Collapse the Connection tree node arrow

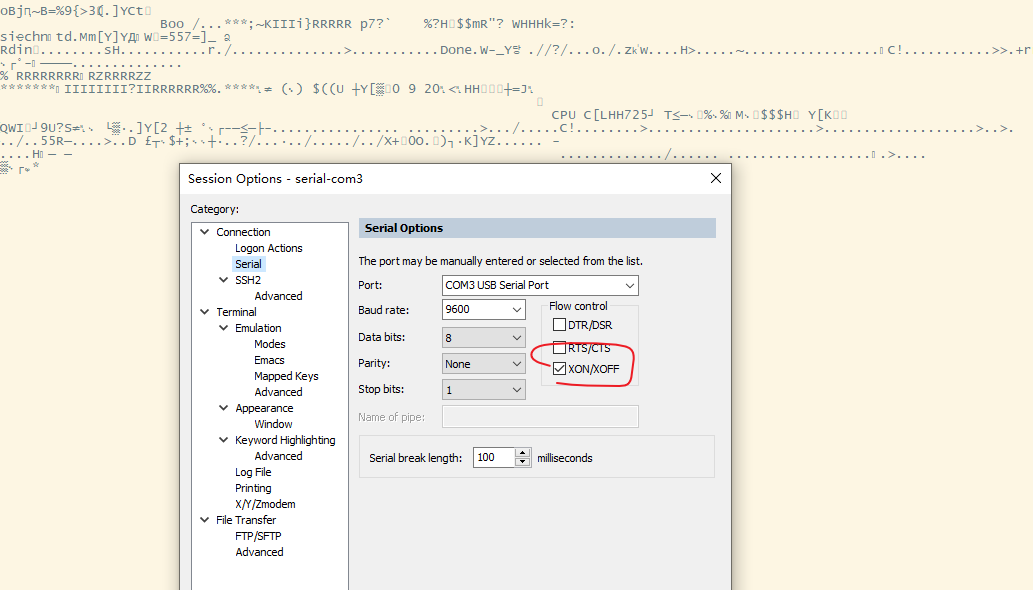[x=205, y=232]
